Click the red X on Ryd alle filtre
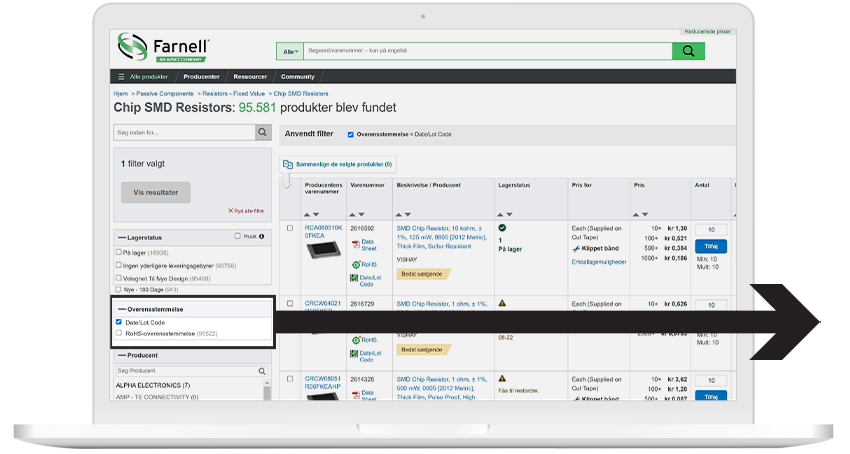 (230, 210)
